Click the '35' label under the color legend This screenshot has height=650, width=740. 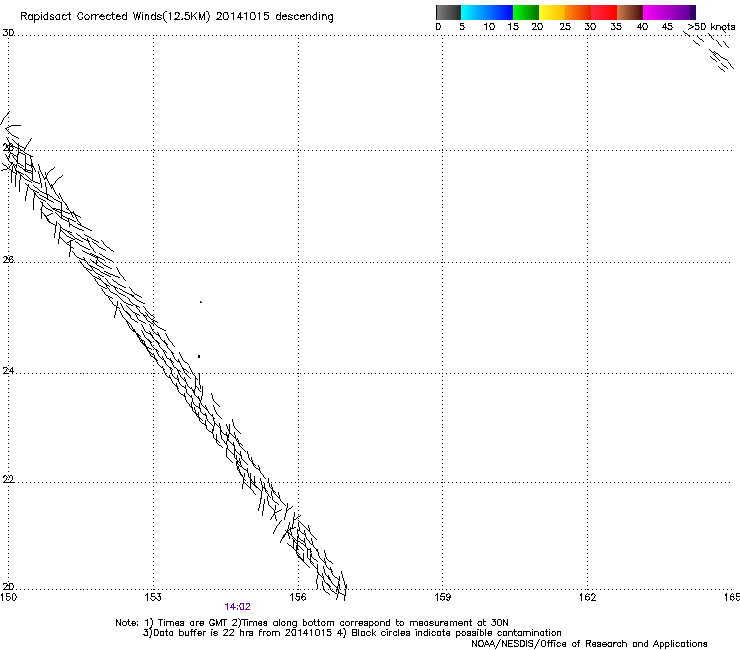click(x=616, y=26)
